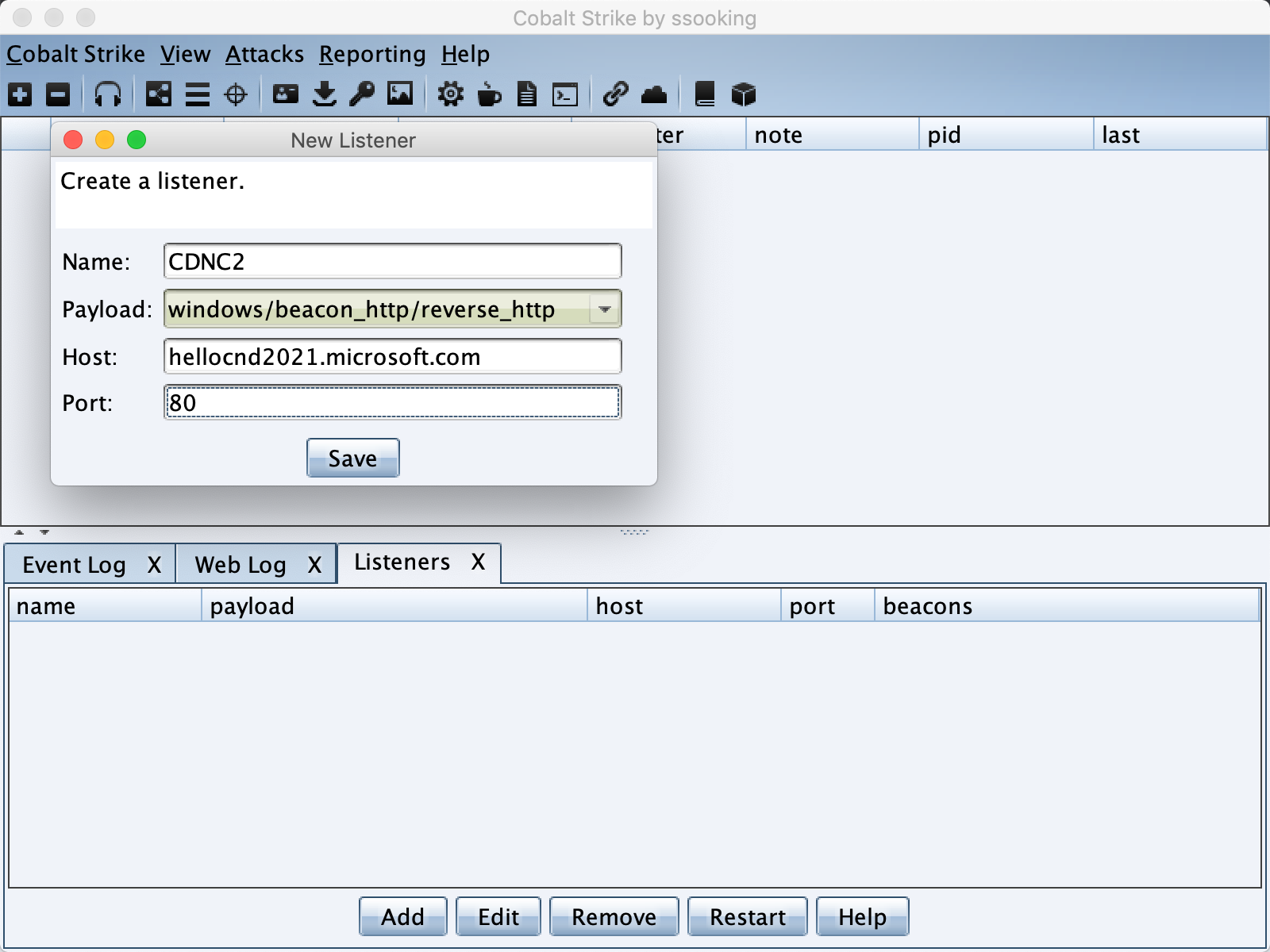Click the About cube icon
The image size is (1270, 952).
pyautogui.click(x=743, y=94)
